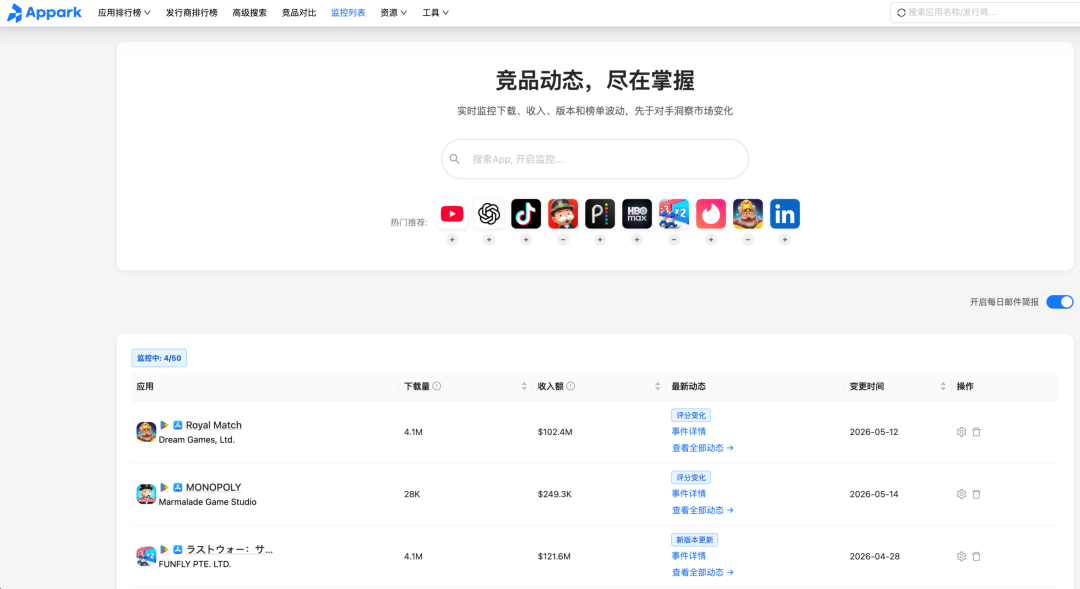1080x589 pixels.
Task: Click the $249.3K revenue value
Action: coord(554,494)
